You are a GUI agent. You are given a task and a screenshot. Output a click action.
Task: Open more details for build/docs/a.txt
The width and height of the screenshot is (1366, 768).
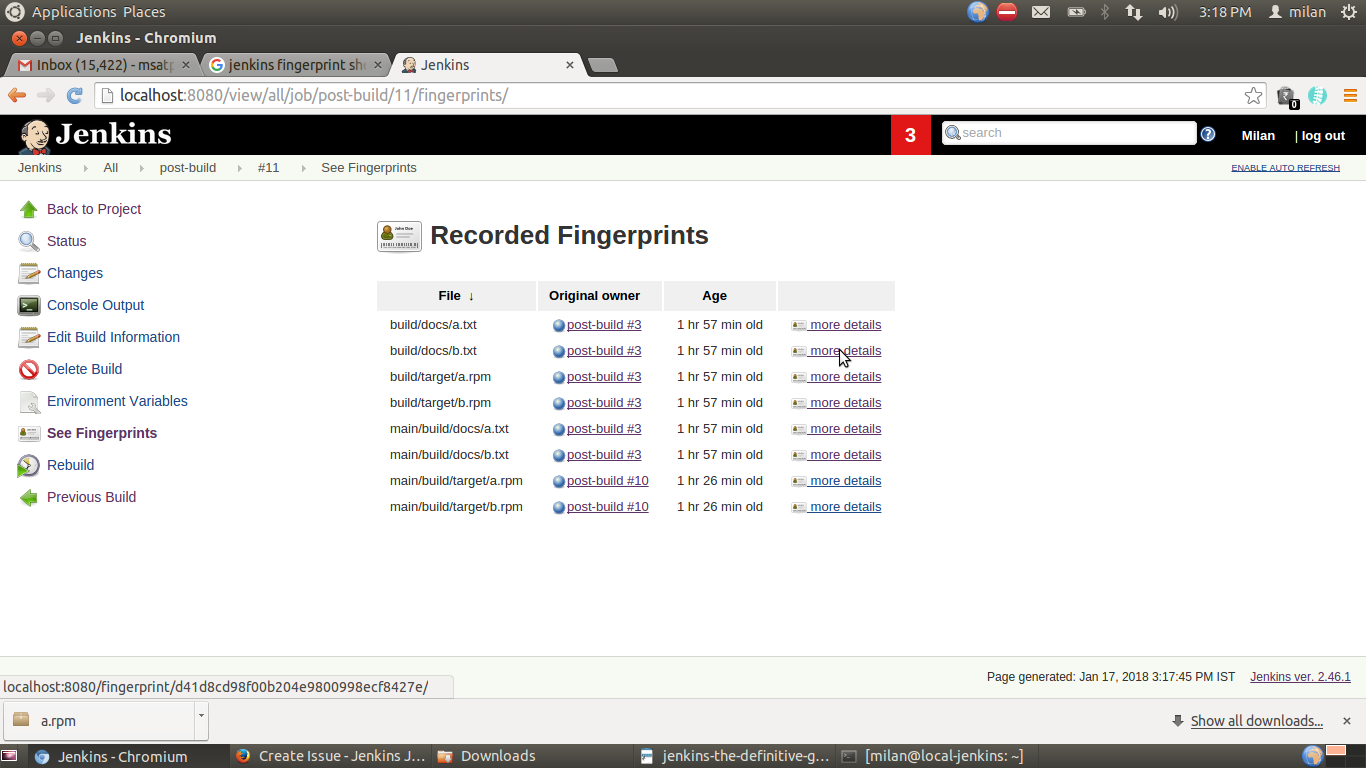(x=845, y=325)
